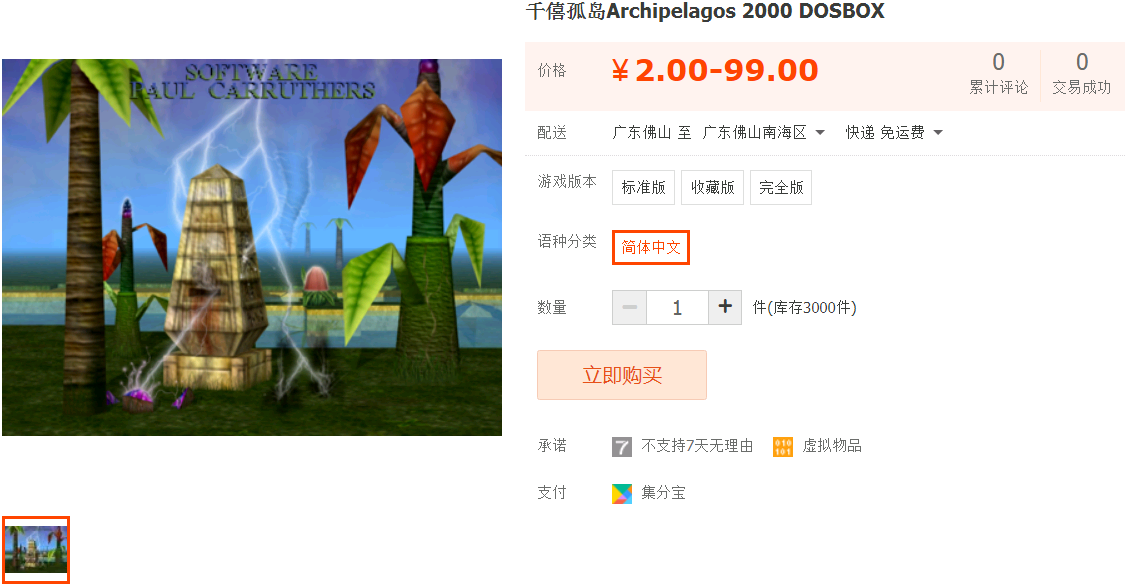Screen dimensions: 1129x585
Task: Click the 集分宝 payment icon
Action: pos(621,494)
